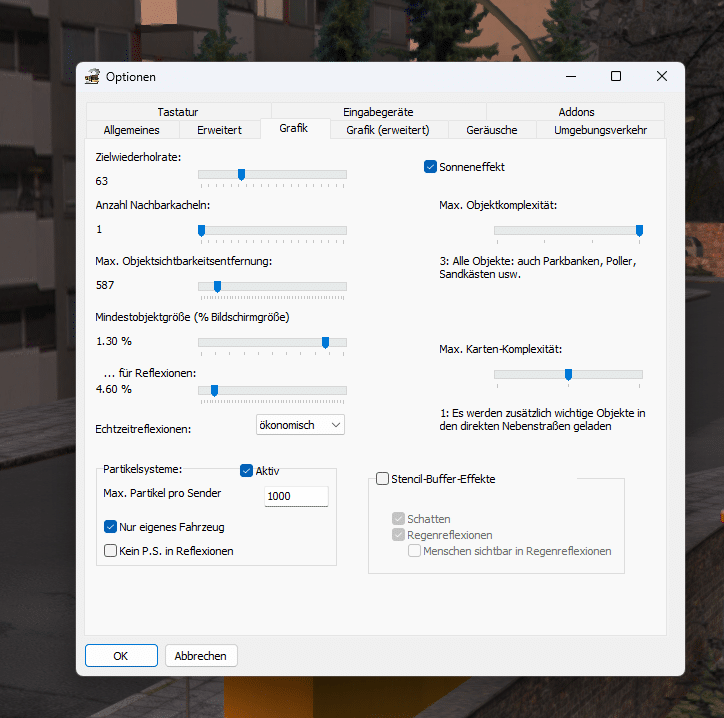
Task: Close the Optionen dialog window
Action: pos(662,77)
